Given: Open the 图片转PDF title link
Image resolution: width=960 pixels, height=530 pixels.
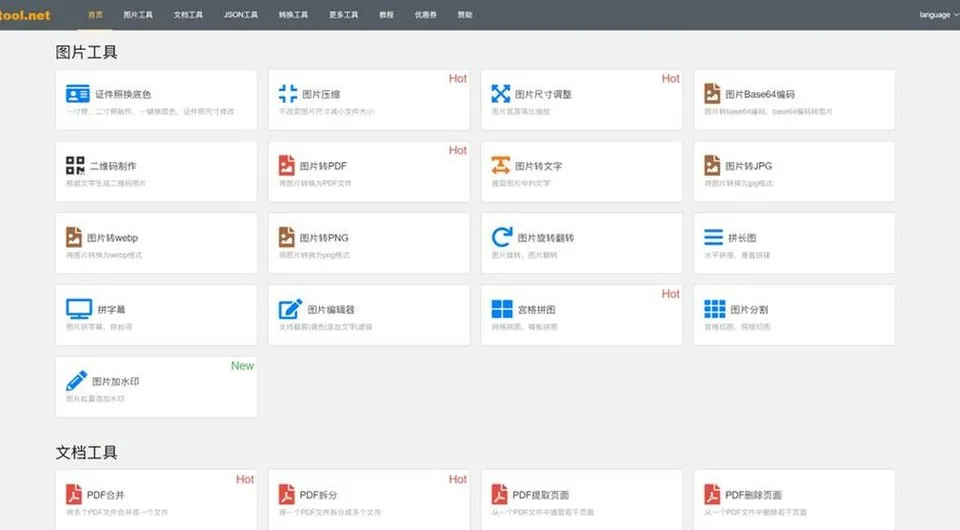Looking at the screenshot, I should 323,166.
